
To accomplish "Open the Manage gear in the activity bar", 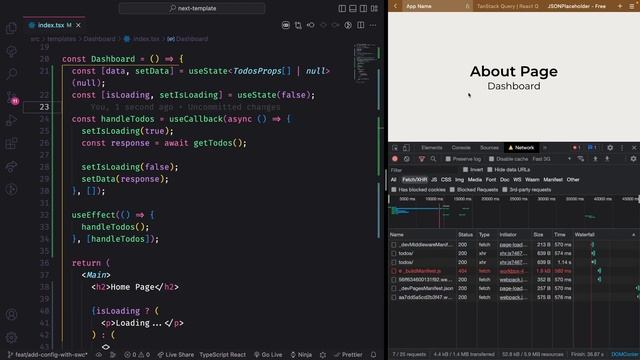I will pos(11,338).
